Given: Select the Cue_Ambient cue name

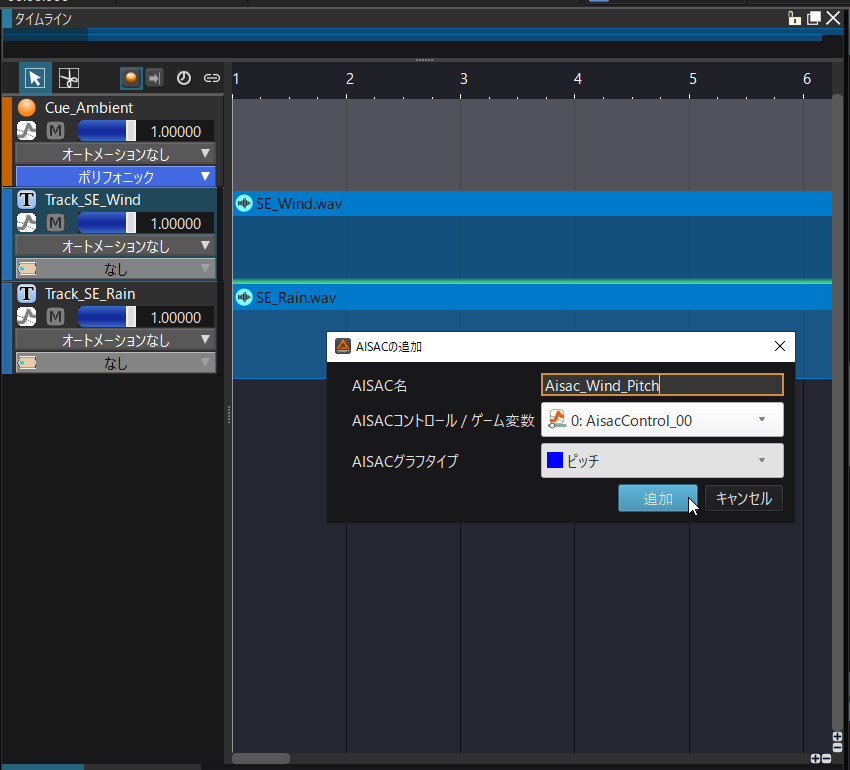Looking at the screenshot, I should [x=89, y=107].
